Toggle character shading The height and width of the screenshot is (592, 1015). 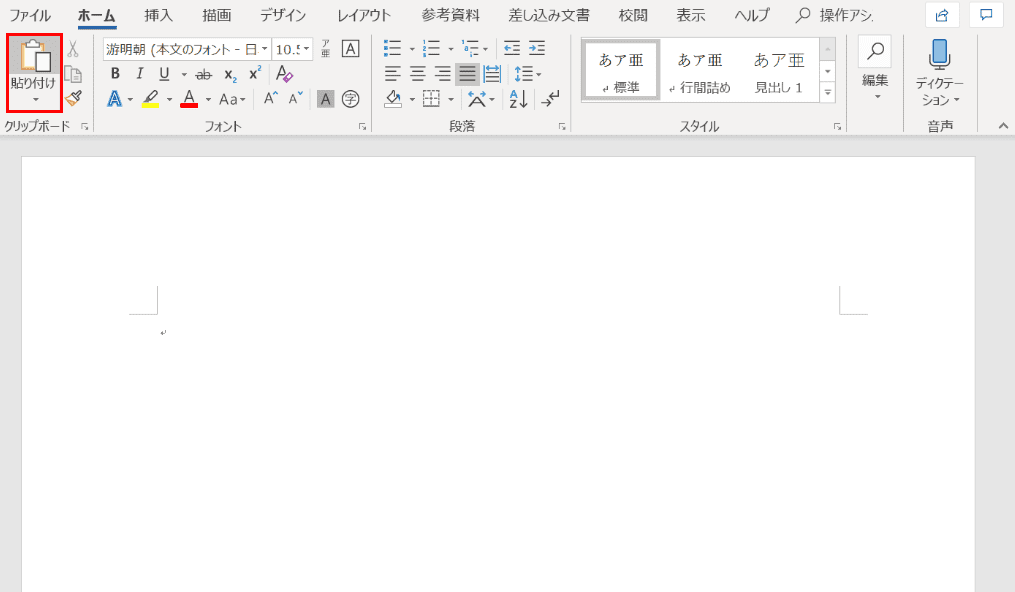point(326,99)
